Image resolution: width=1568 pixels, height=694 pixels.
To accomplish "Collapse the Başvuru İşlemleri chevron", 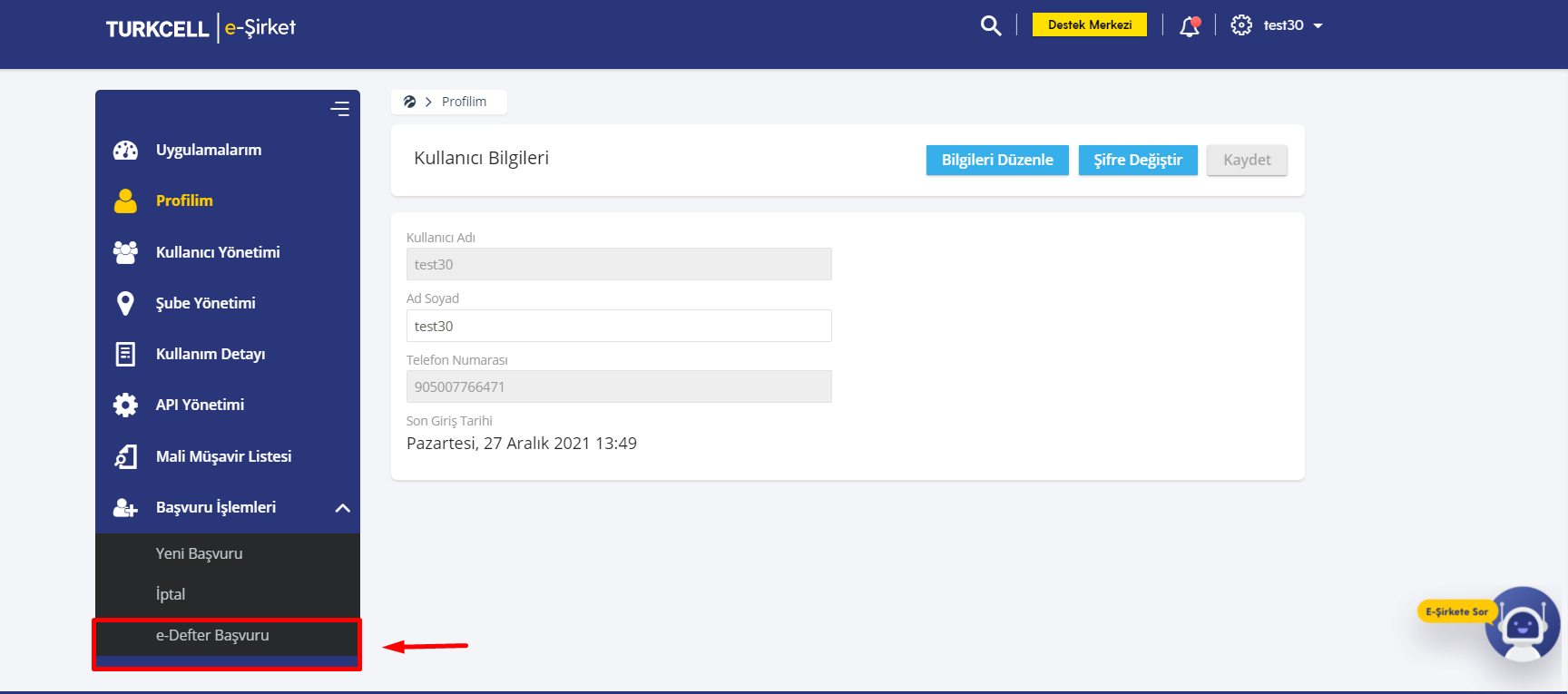I will coord(342,508).
